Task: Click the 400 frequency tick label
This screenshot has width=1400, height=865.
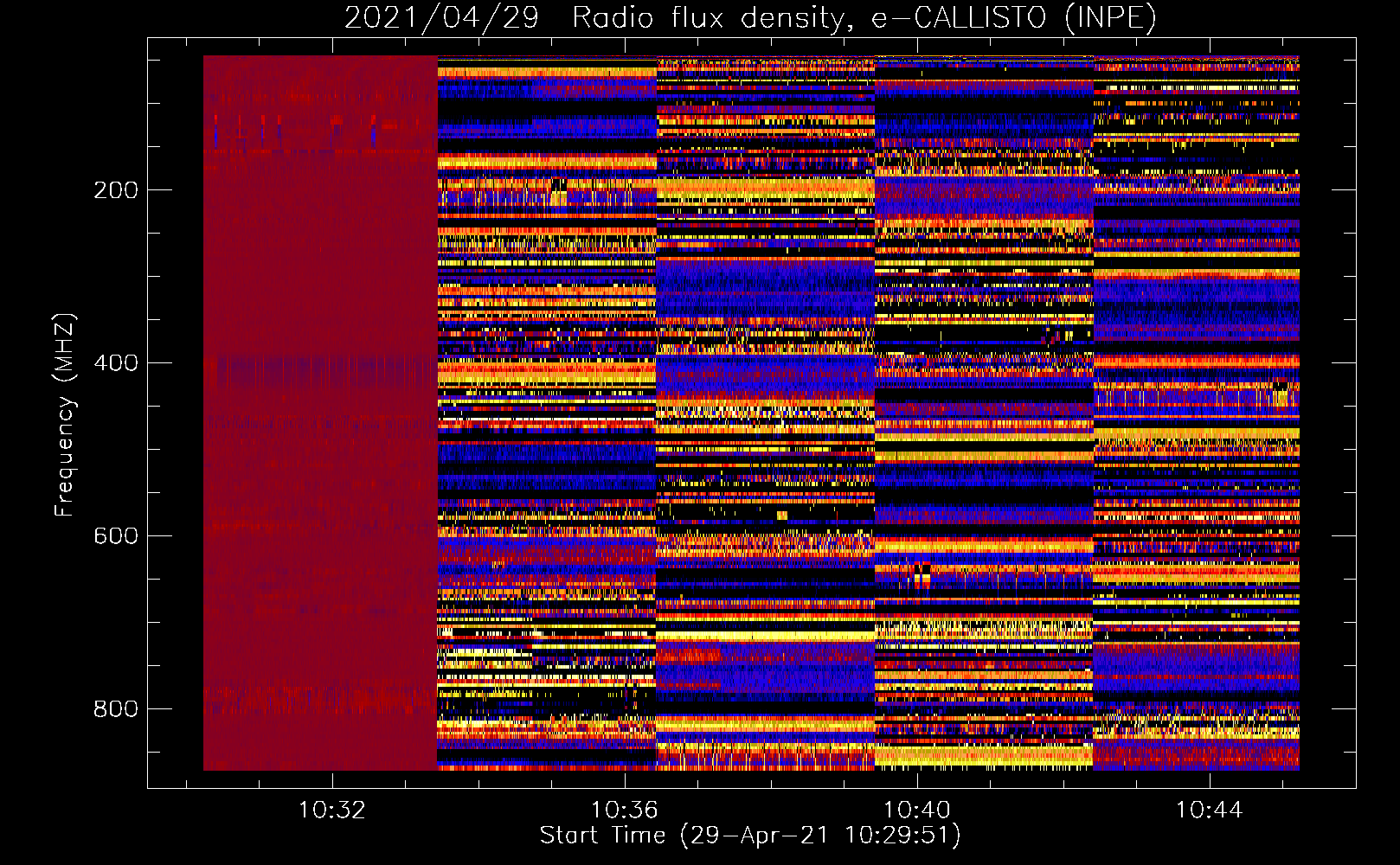Action: point(116,363)
